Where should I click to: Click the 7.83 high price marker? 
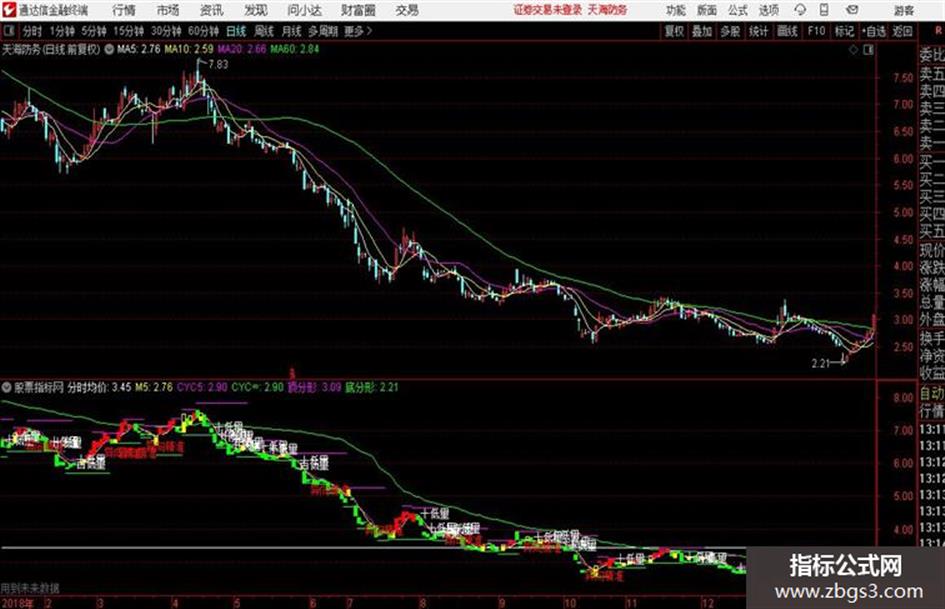pos(218,64)
